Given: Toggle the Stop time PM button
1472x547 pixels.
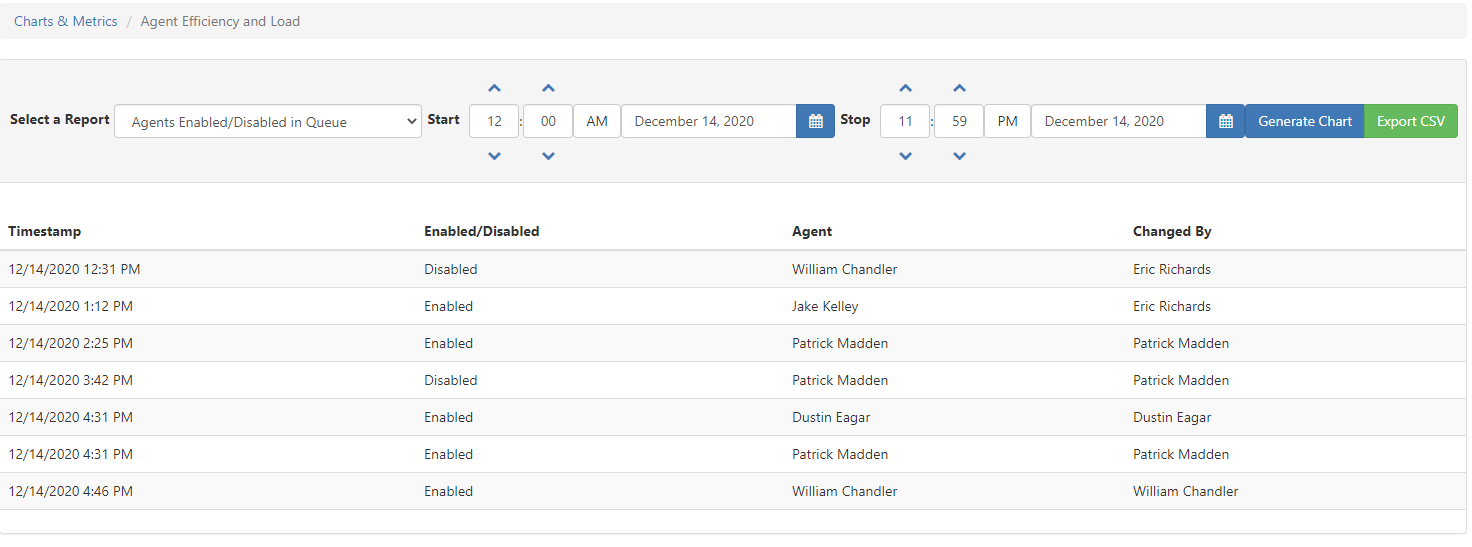Looking at the screenshot, I should pos(1007,121).
